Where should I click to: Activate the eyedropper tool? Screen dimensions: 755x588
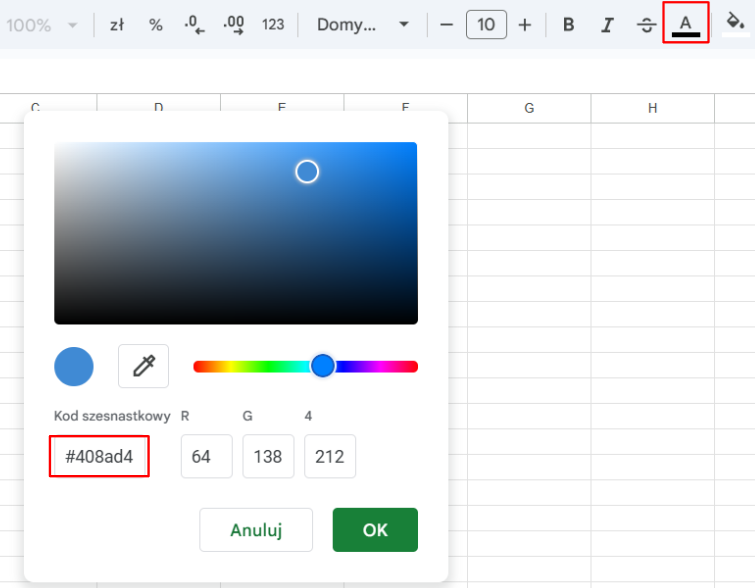click(x=143, y=366)
